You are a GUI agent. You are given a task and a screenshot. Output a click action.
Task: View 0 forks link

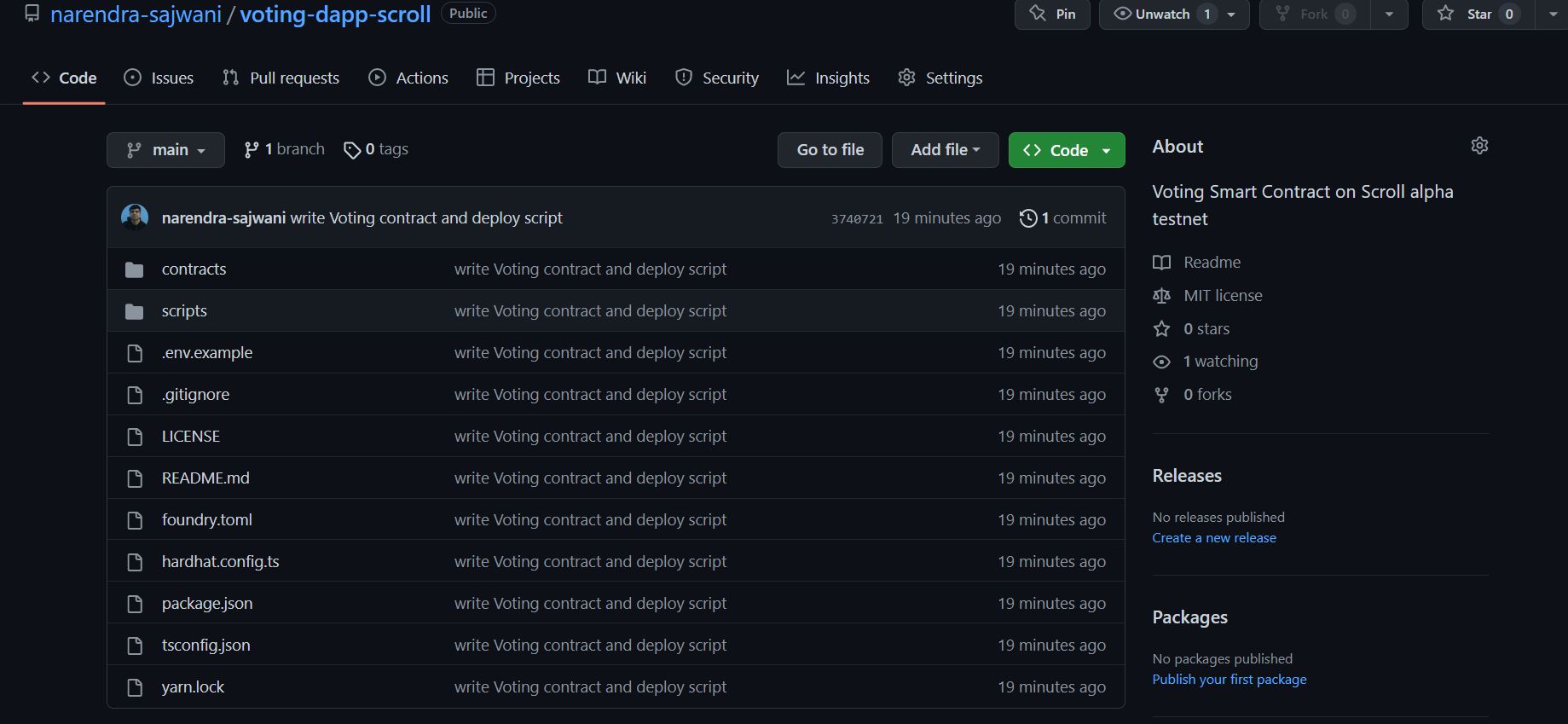(x=1192, y=395)
